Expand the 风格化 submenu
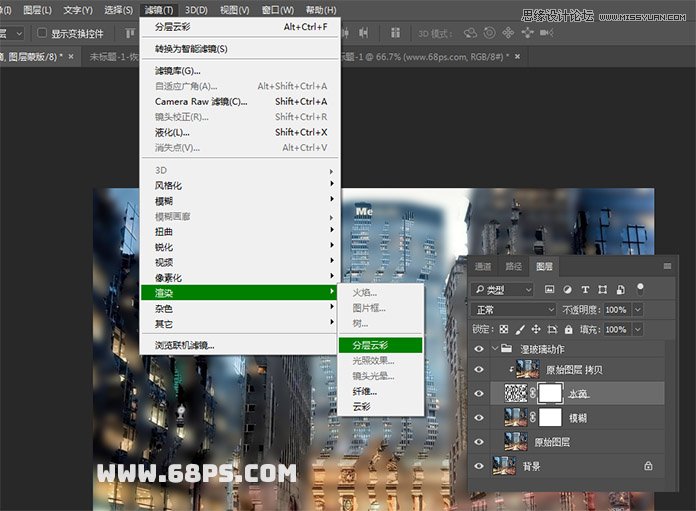This screenshot has height=511, width=696. tap(240, 185)
